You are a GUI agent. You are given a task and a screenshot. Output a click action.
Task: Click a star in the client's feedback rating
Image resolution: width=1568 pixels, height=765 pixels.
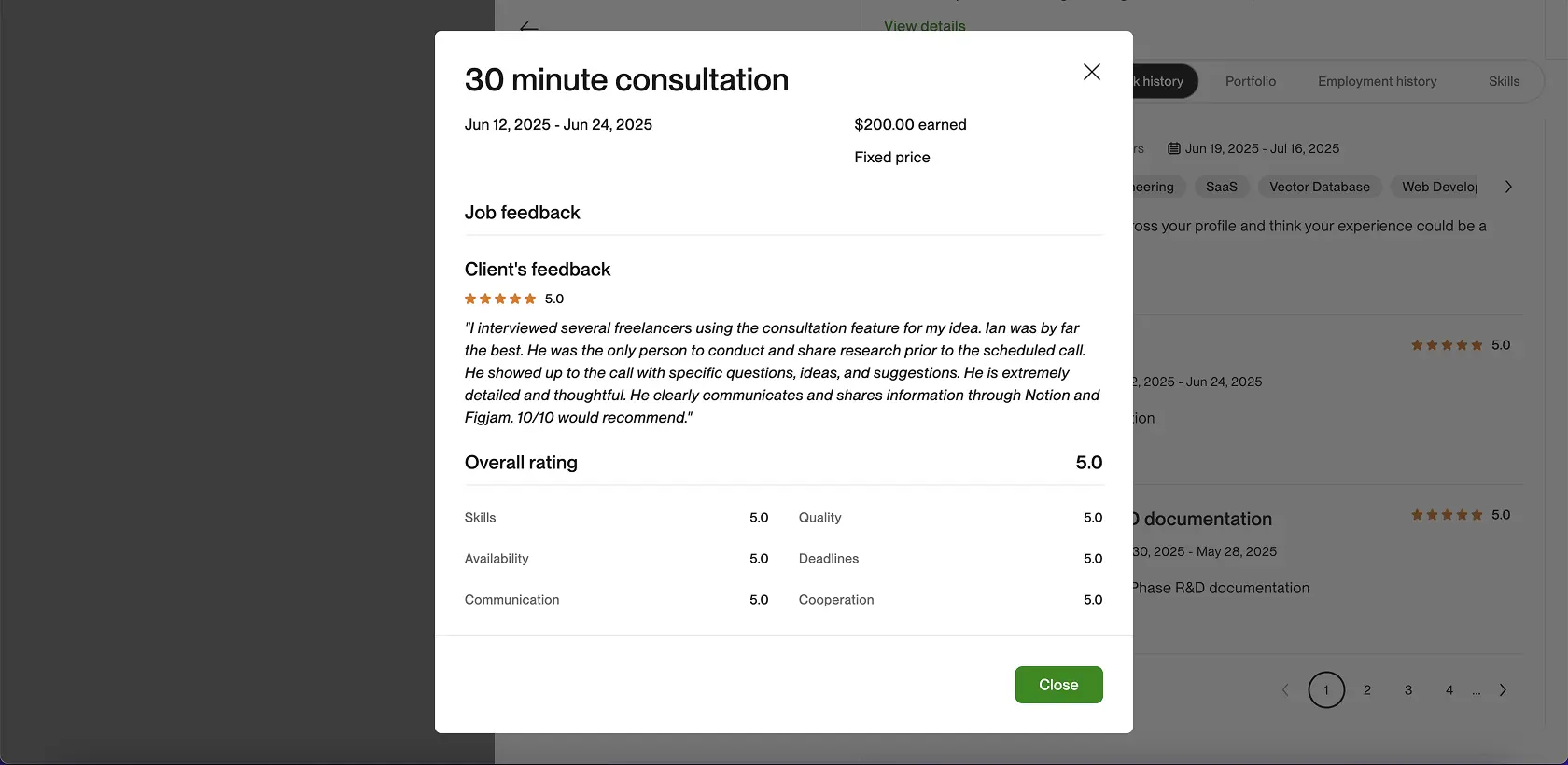click(499, 299)
